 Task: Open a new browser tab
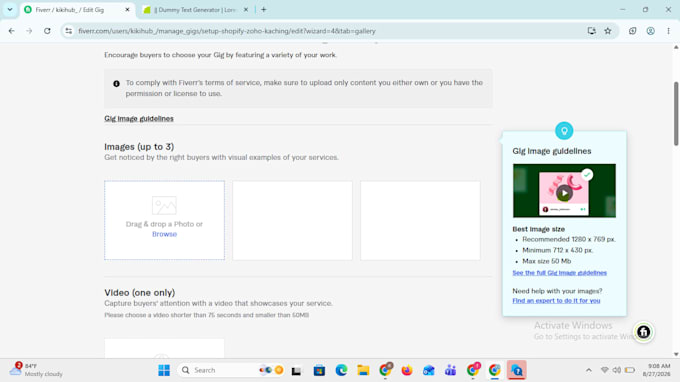[x=264, y=10]
